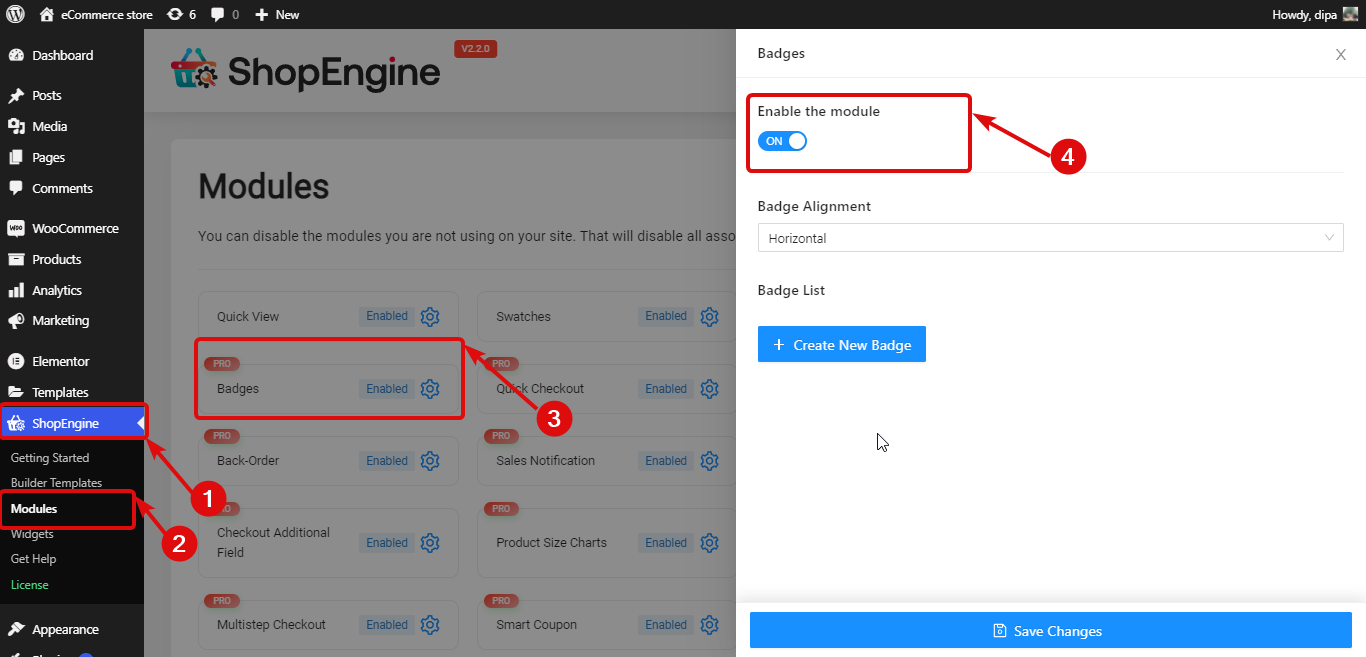Viewport: 1366px width, 657px height.
Task: Click the Appearance paintbrush icon
Action: click(16, 630)
